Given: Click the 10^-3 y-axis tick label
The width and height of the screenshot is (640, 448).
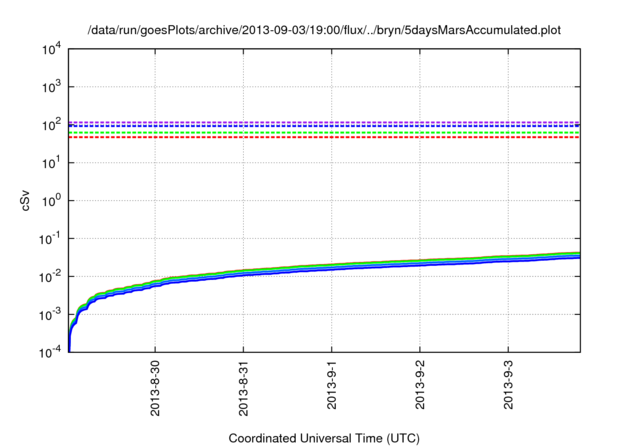Looking at the screenshot, I should [50, 315].
